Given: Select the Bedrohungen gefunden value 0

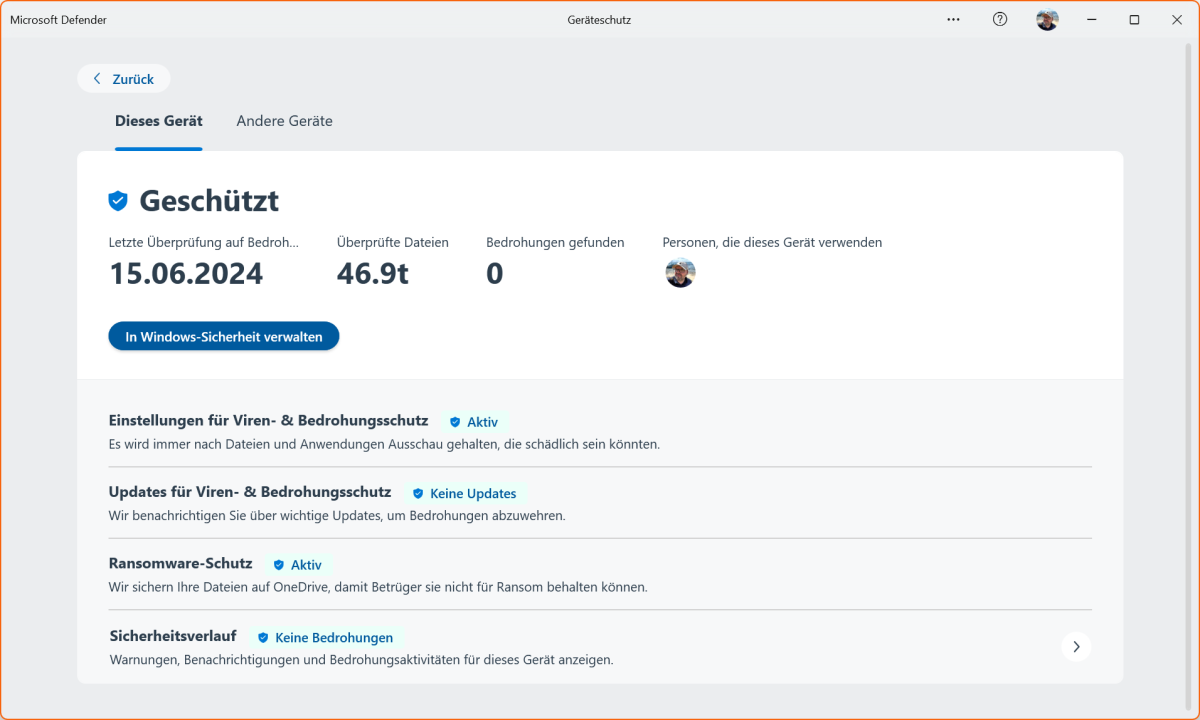Looking at the screenshot, I should click(x=495, y=274).
